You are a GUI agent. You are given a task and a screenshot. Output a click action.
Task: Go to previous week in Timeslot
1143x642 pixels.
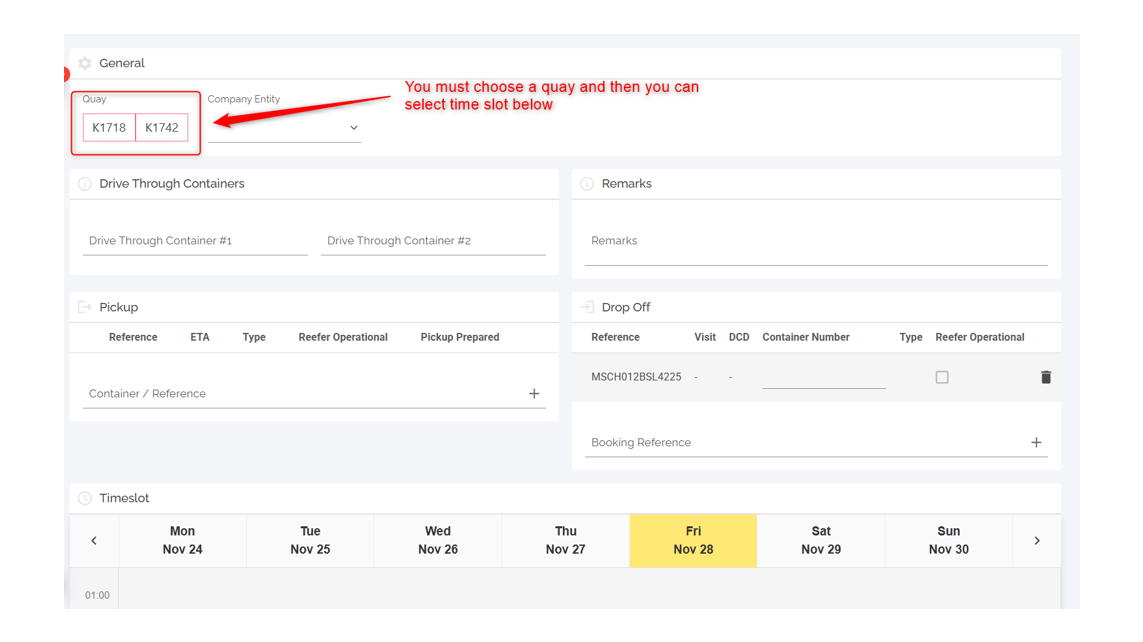(x=94, y=541)
